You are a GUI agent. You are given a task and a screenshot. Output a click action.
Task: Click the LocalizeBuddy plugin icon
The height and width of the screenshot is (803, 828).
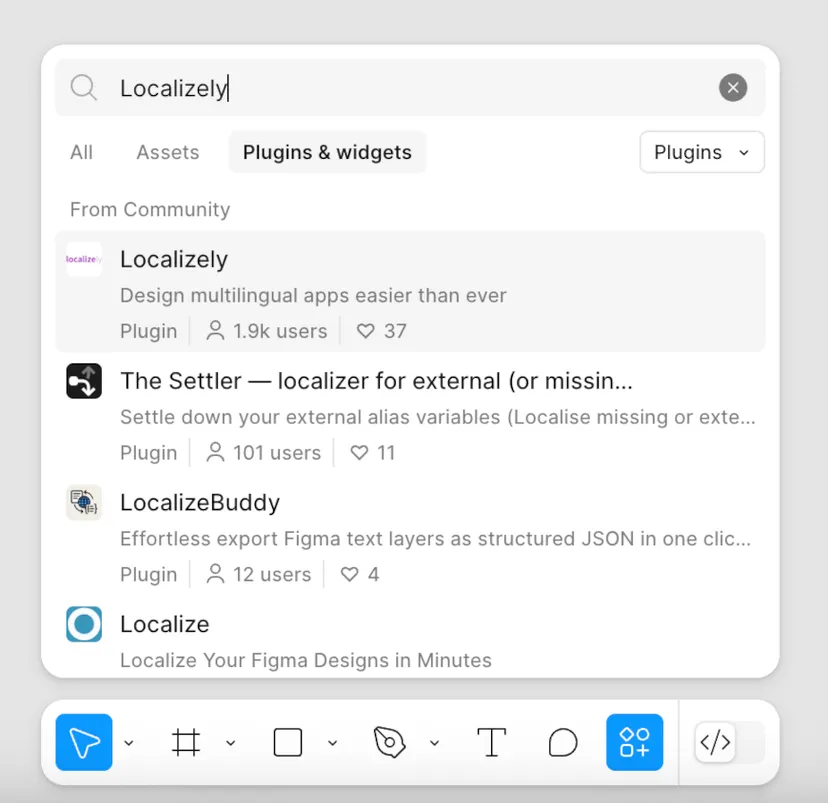tap(84, 502)
